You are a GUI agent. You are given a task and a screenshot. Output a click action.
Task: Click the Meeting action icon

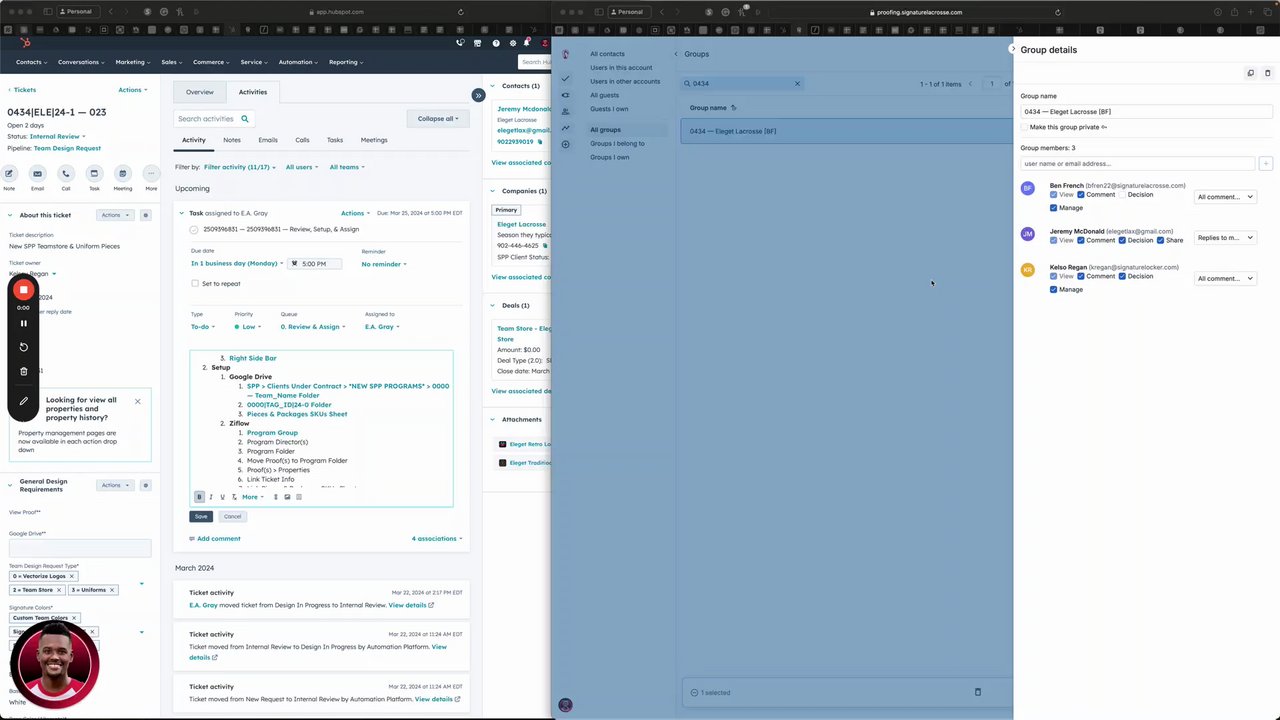pyautogui.click(x=123, y=174)
